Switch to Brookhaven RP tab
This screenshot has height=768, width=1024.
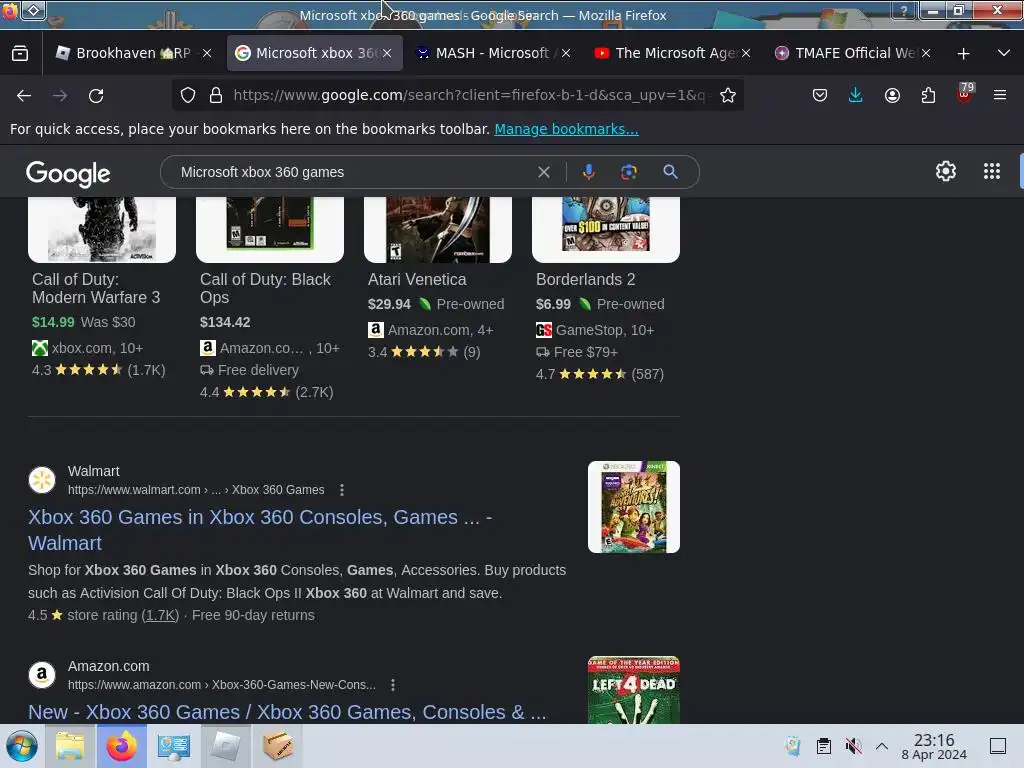tap(133, 53)
